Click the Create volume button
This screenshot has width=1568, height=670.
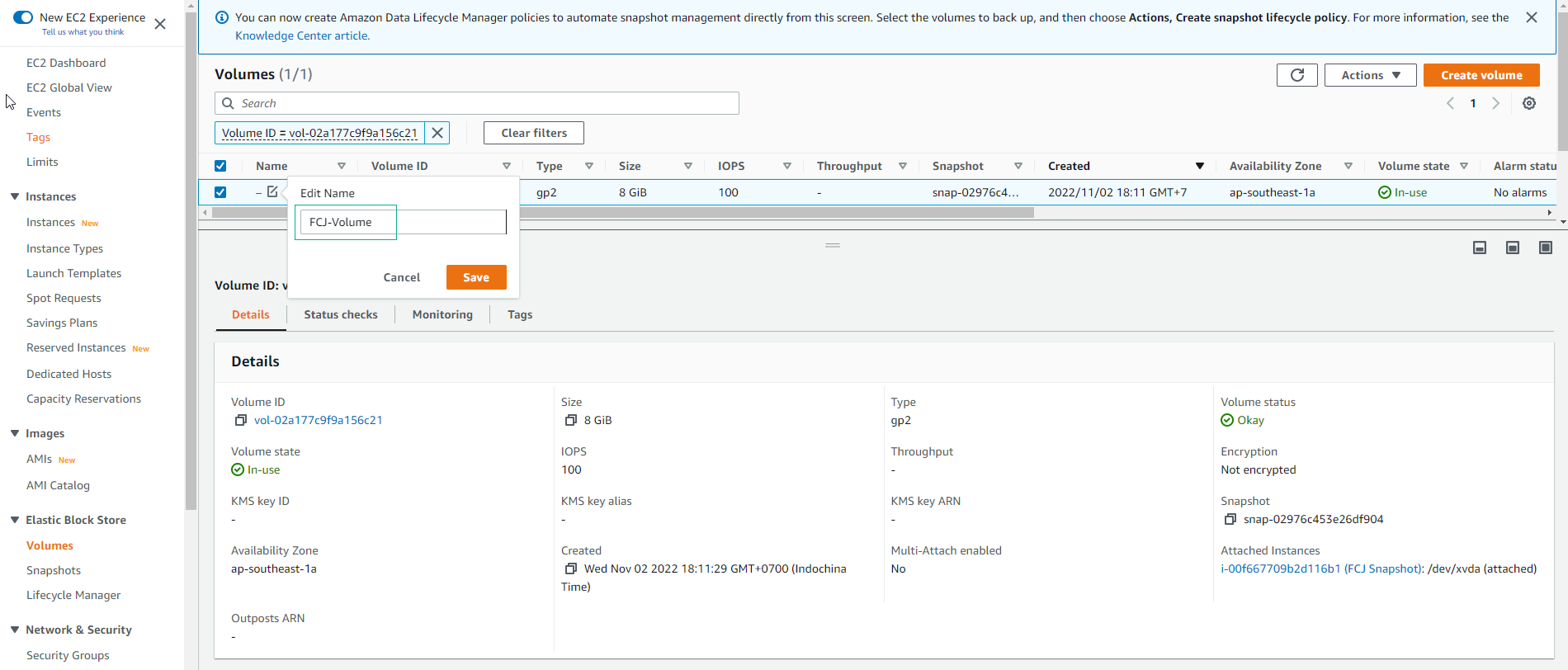(1481, 75)
